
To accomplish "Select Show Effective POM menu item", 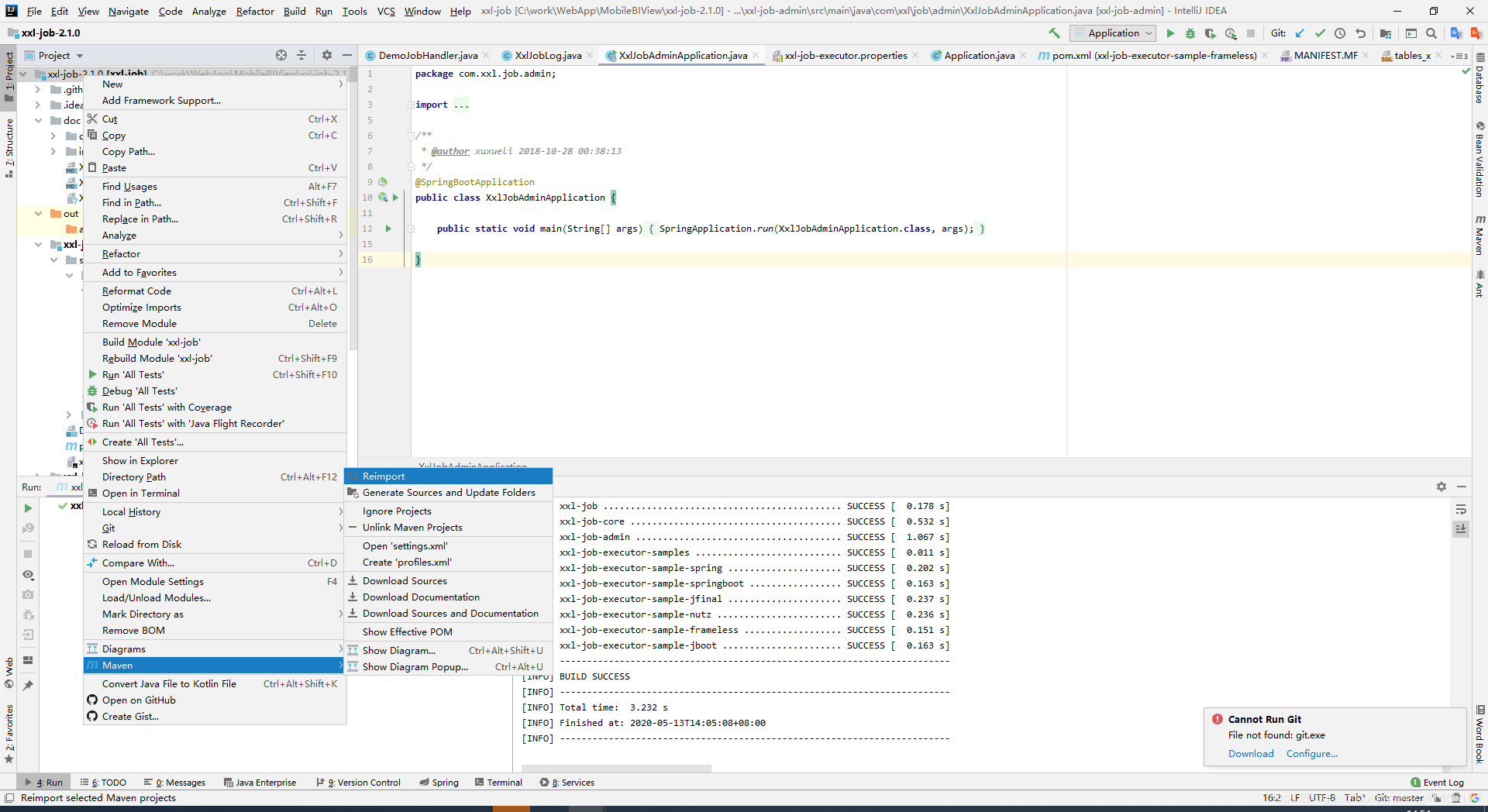I will pos(449,632).
